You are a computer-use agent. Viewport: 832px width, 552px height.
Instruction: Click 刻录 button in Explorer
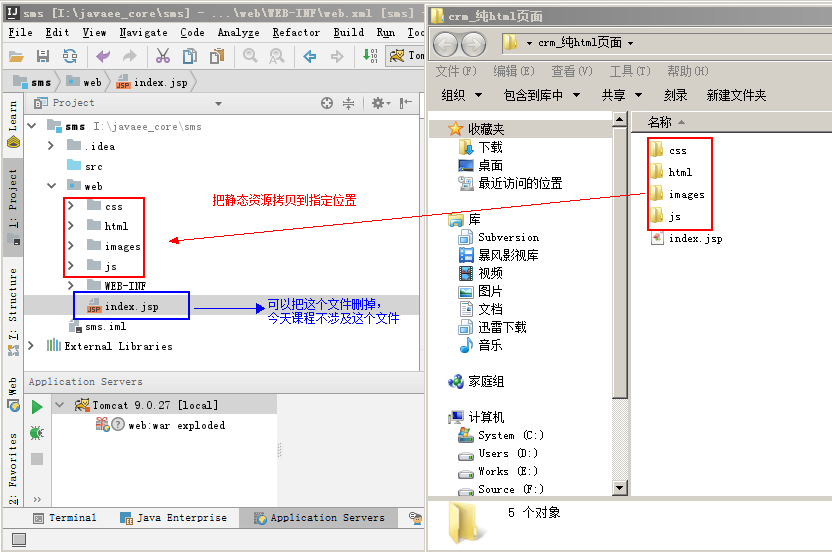pyautogui.click(x=675, y=95)
